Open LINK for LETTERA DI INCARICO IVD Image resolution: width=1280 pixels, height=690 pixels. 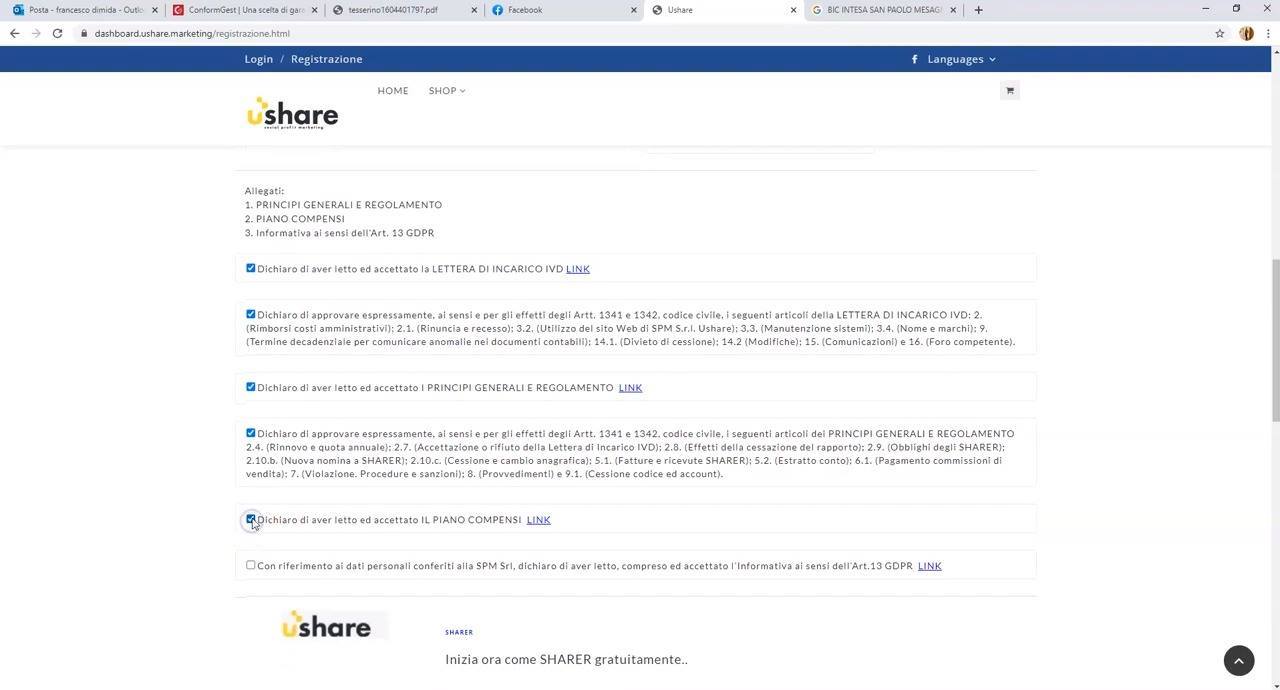click(578, 269)
